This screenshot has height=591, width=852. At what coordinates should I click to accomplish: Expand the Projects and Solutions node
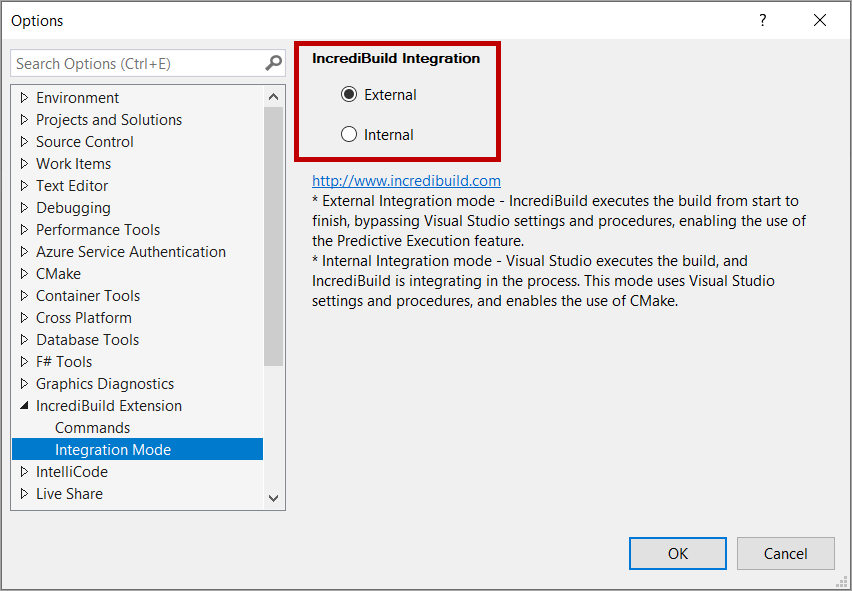[24, 120]
